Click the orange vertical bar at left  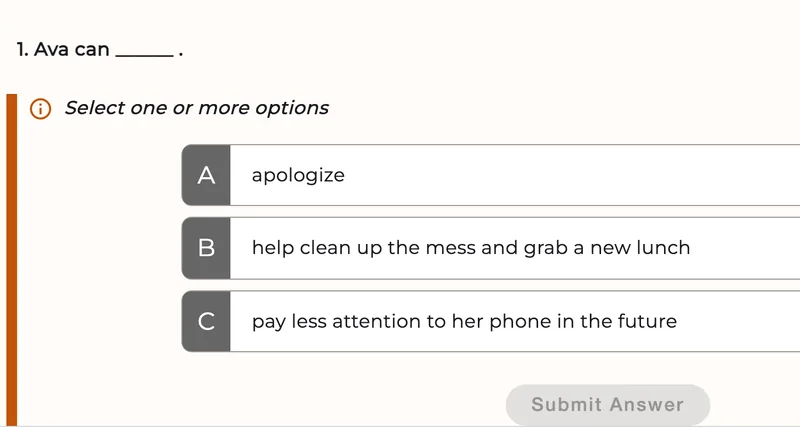(x=11, y=260)
